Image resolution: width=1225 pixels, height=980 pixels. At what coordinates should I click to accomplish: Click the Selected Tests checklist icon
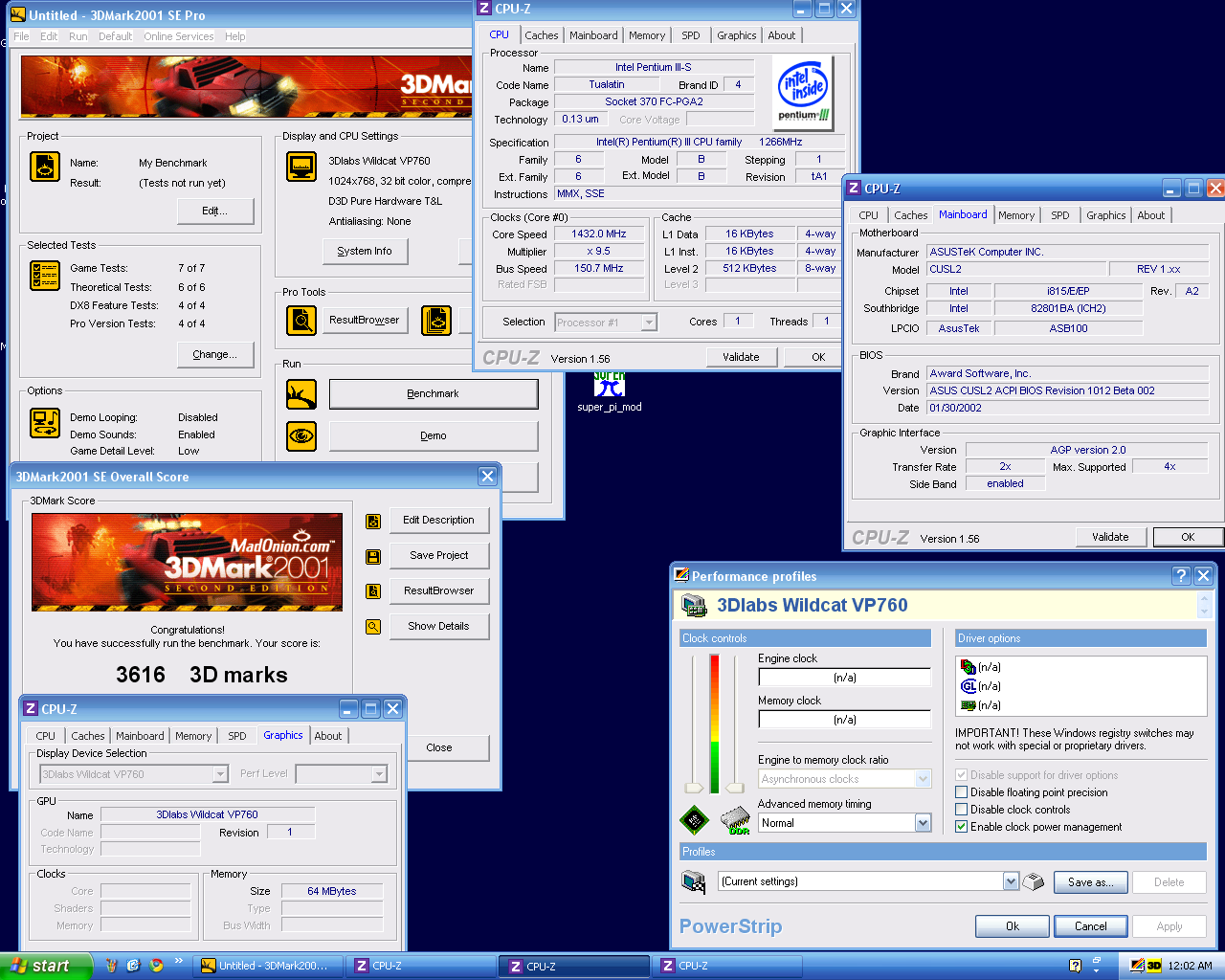point(45,276)
